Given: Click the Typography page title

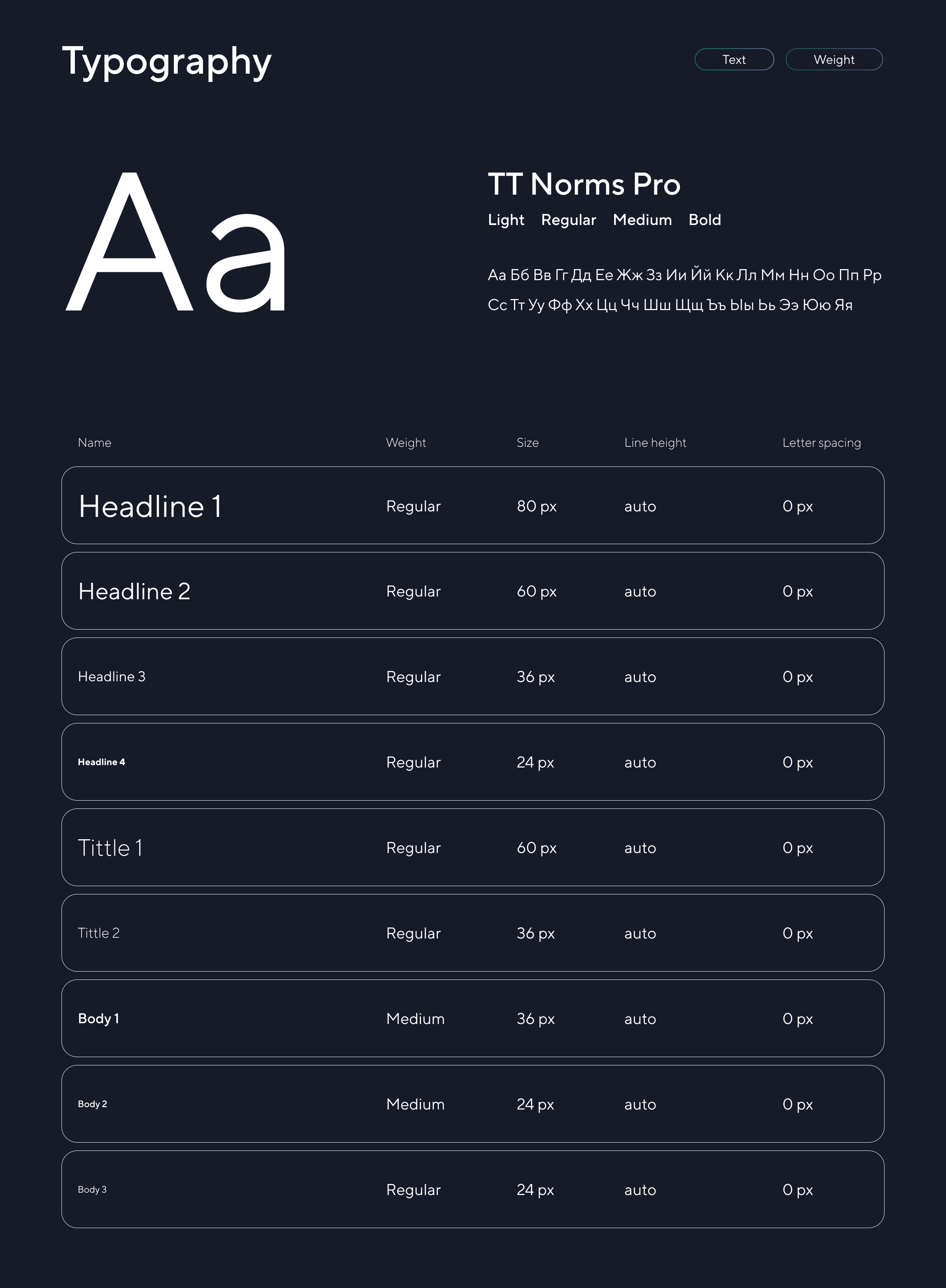Looking at the screenshot, I should [x=167, y=61].
